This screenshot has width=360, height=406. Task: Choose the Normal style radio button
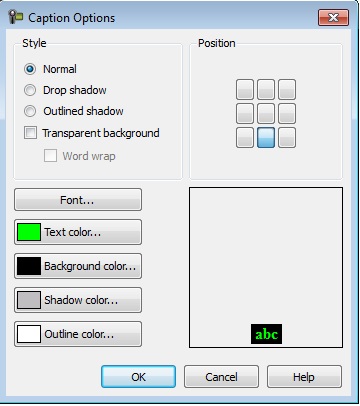(30, 69)
